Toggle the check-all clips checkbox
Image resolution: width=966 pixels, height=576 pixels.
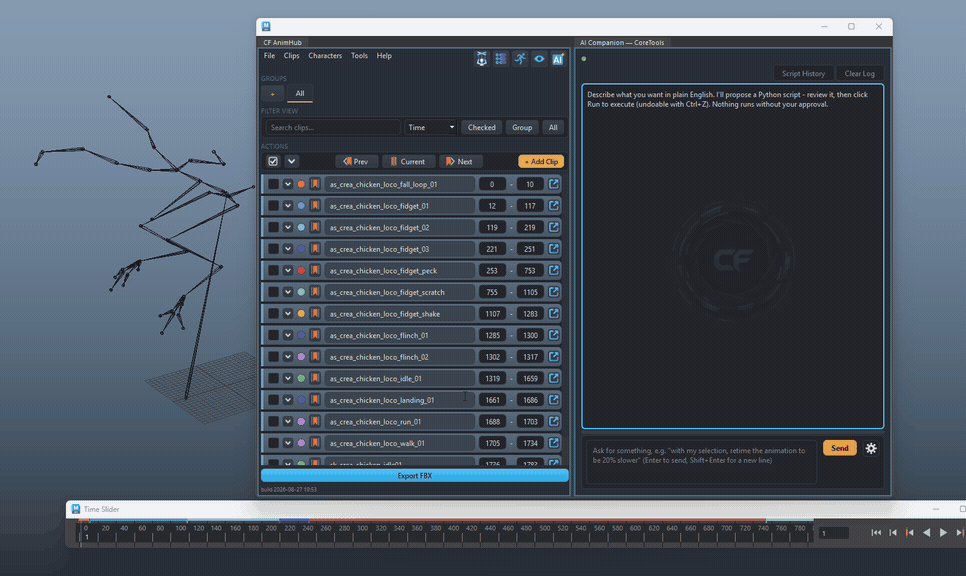(273, 161)
